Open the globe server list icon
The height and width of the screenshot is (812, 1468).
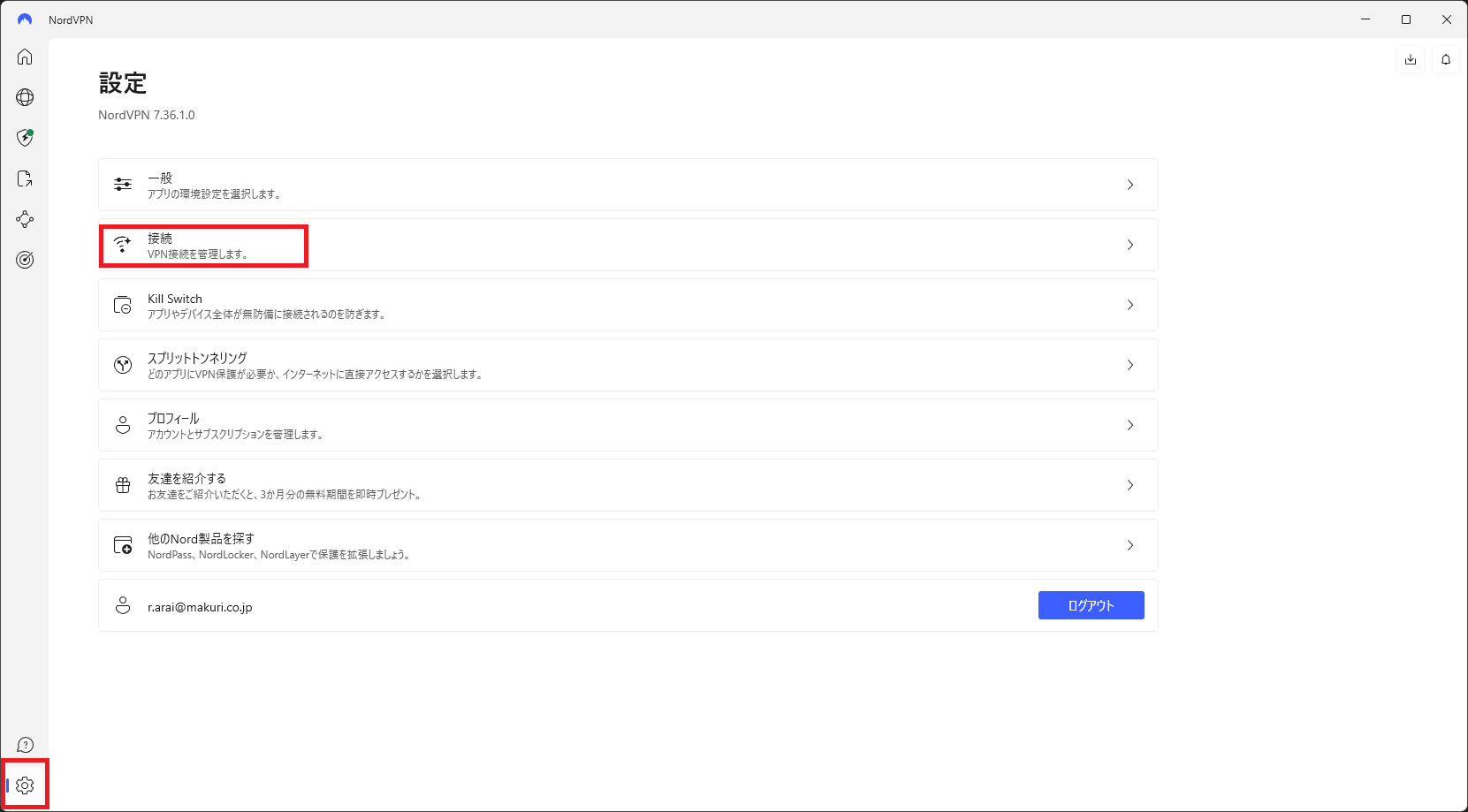point(25,97)
